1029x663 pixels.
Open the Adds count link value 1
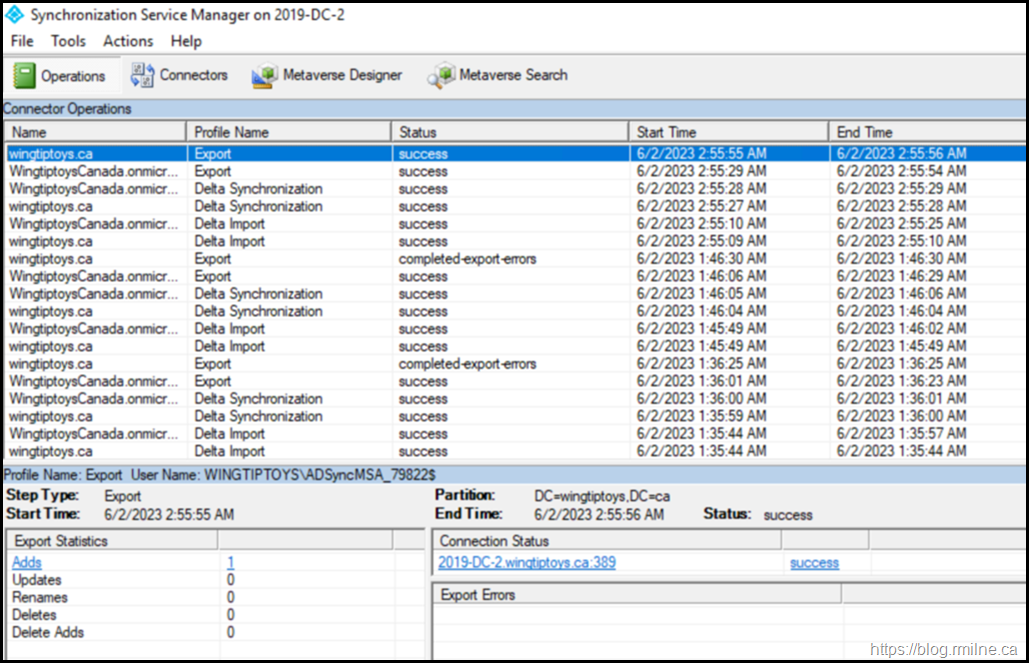pos(231,563)
